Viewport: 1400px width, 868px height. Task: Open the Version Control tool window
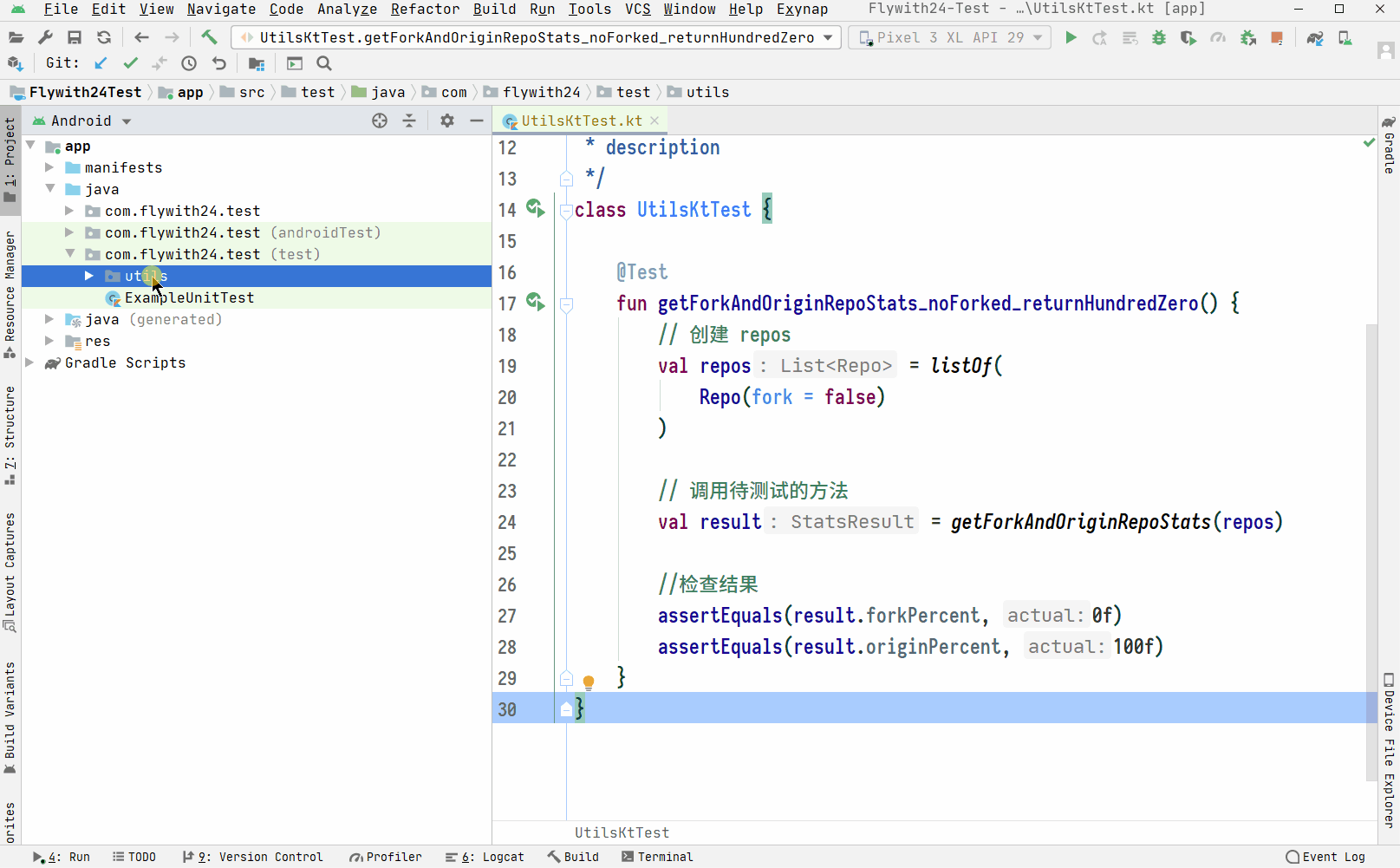point(252,857)
